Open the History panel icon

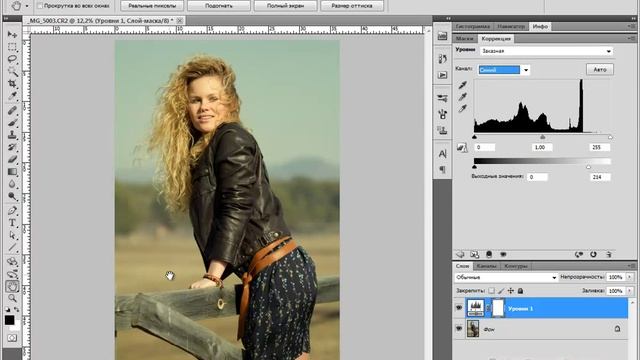[x=442, y=59]
